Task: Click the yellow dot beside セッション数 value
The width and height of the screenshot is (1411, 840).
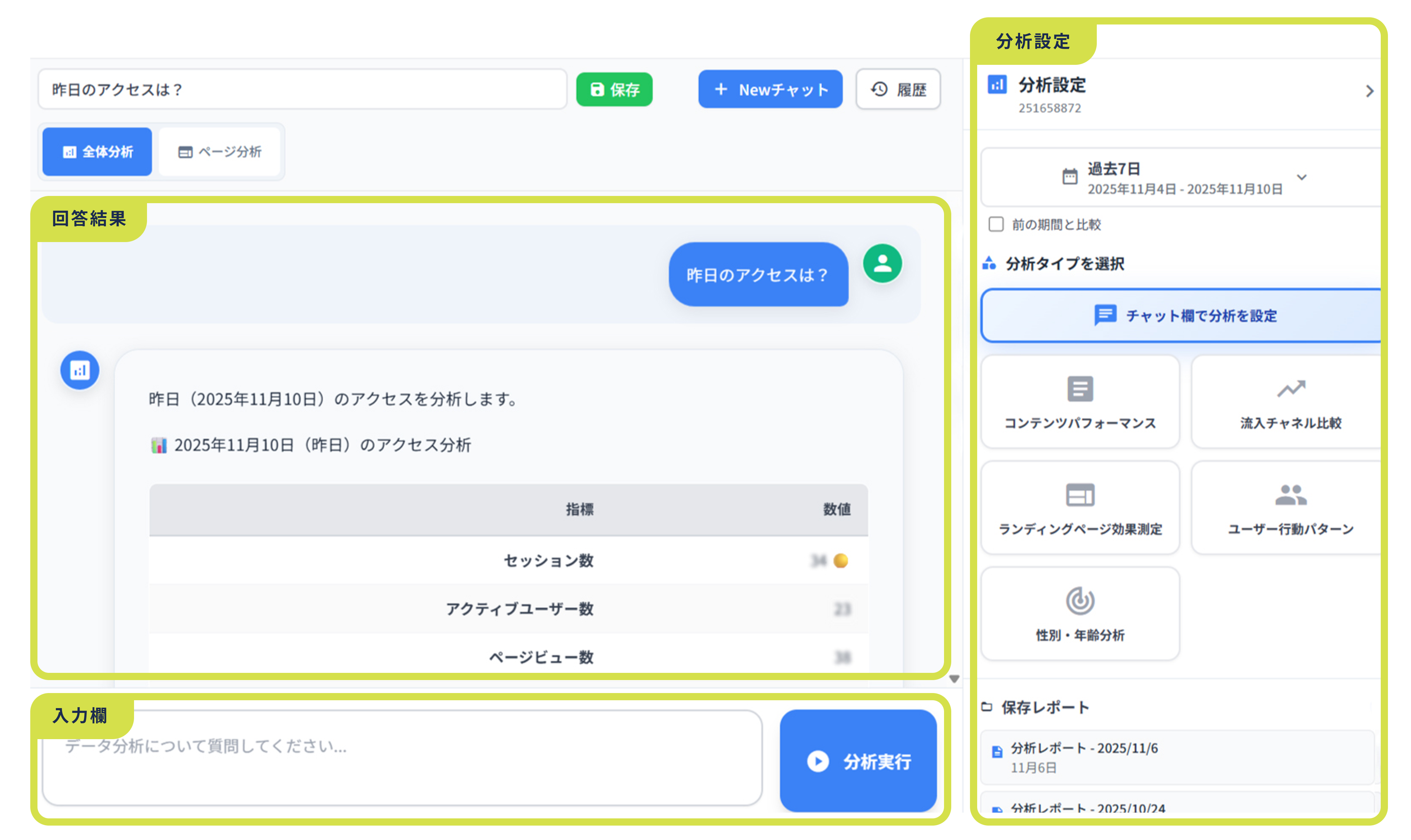Action: pos(841,560)
